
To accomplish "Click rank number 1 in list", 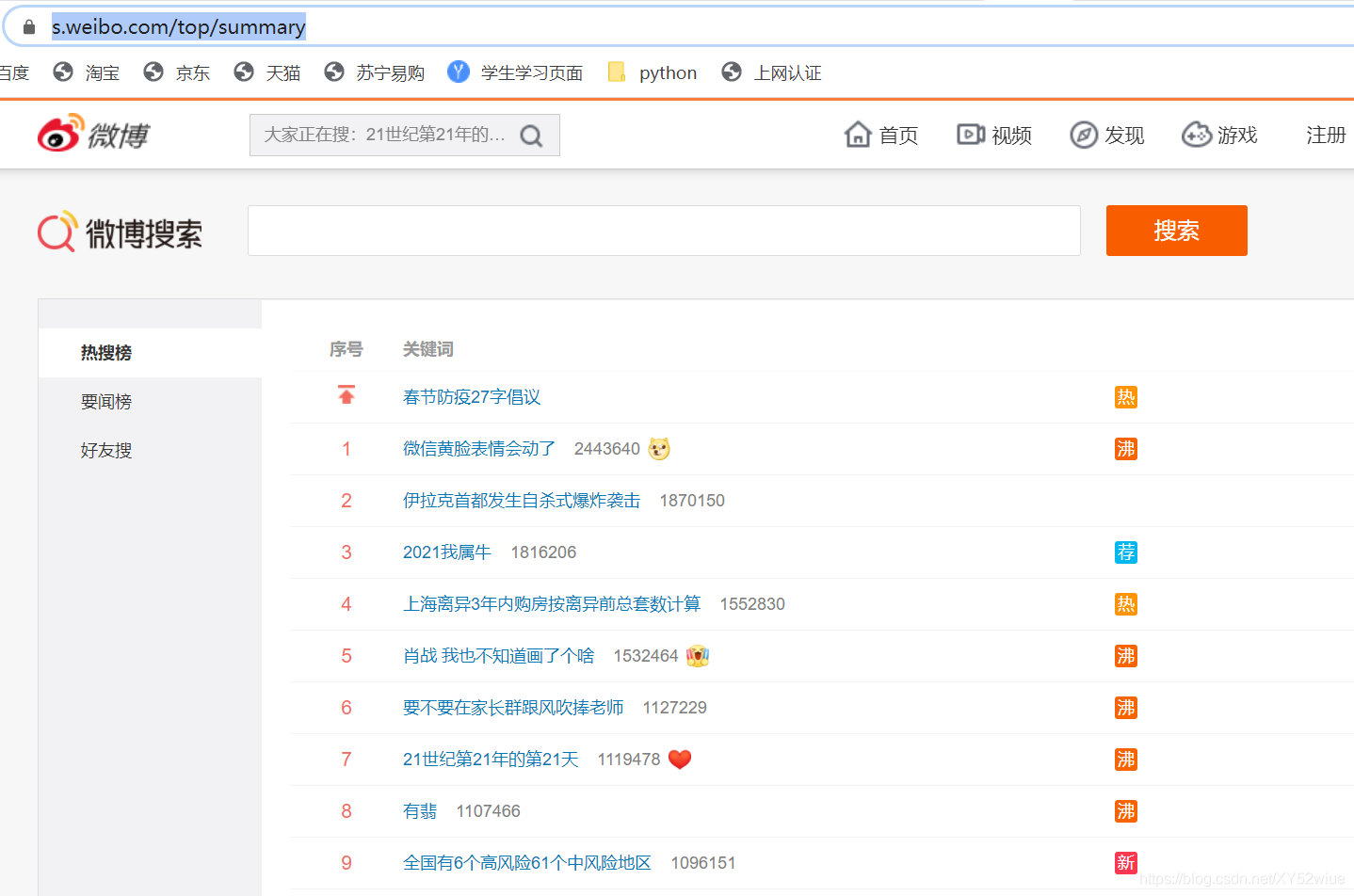I will (347, 449).
